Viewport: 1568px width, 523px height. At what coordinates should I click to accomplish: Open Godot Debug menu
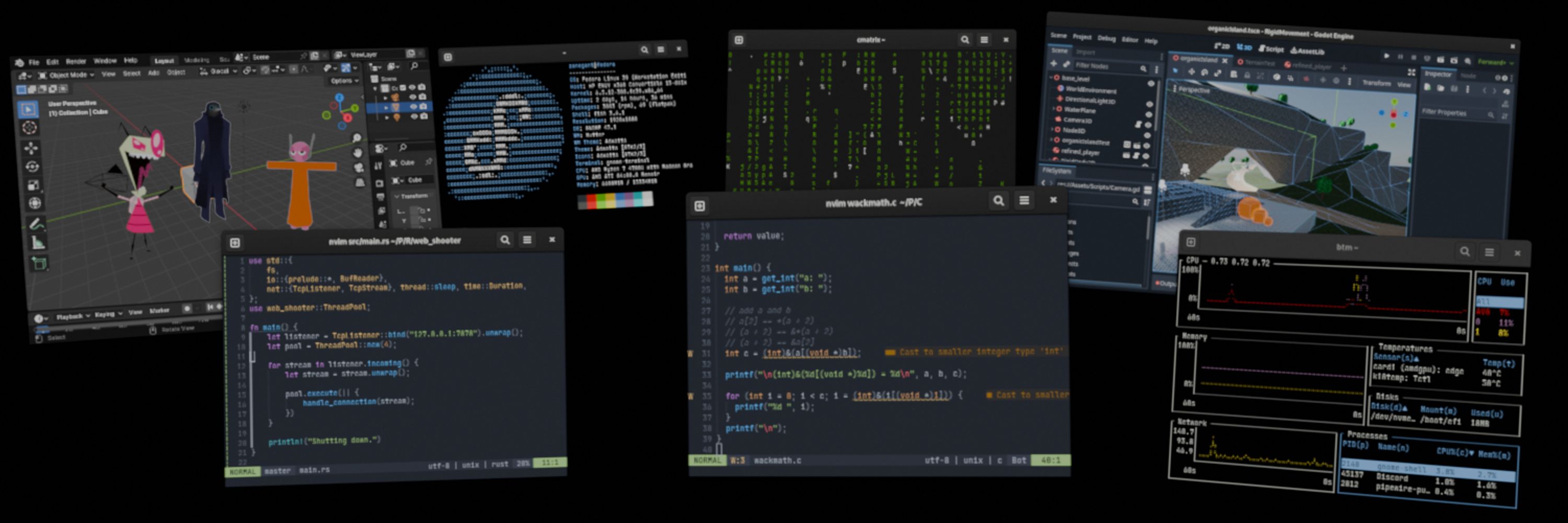coord(1106,39)
